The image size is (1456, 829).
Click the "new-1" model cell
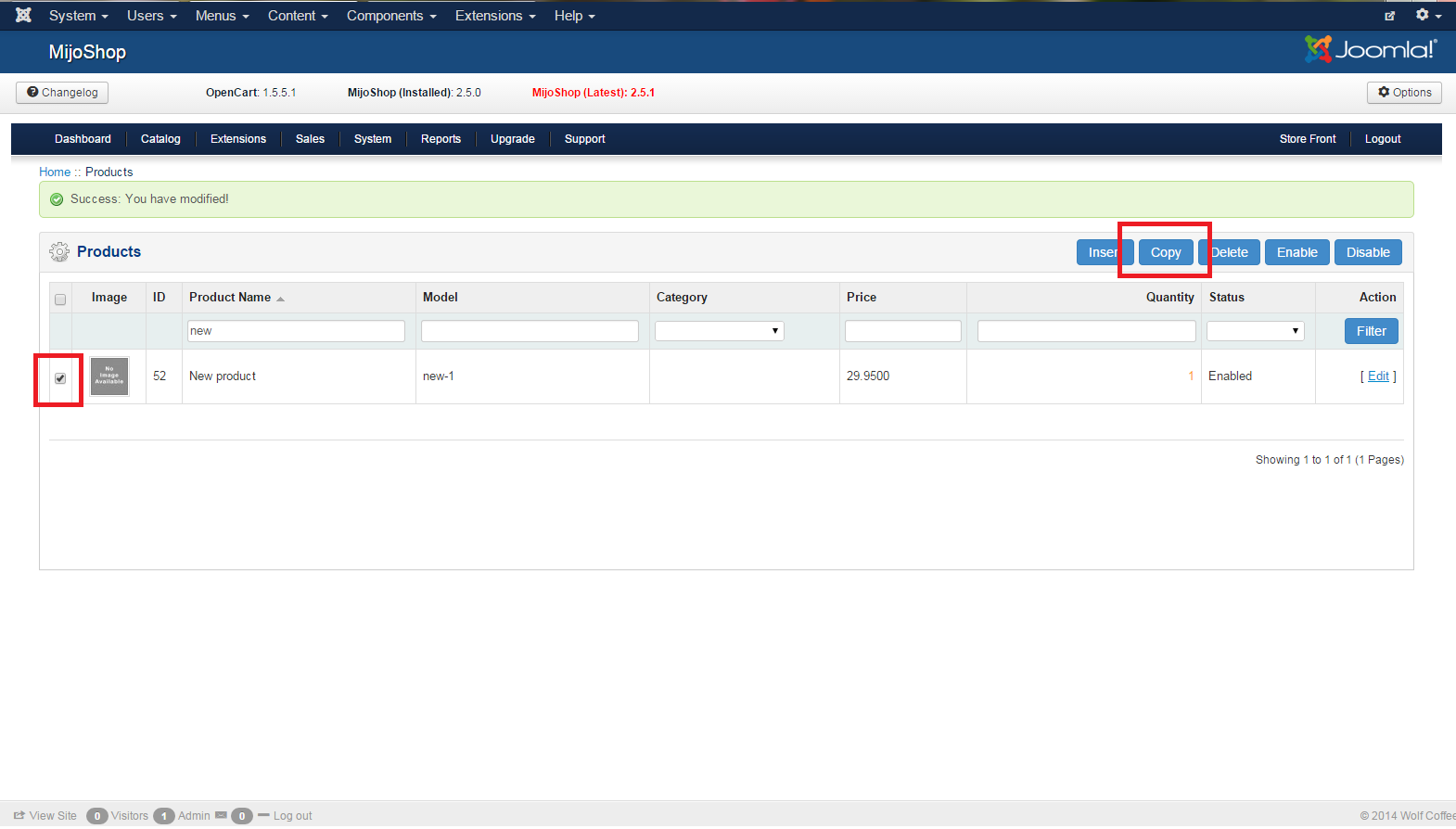[x=439, y=376]
